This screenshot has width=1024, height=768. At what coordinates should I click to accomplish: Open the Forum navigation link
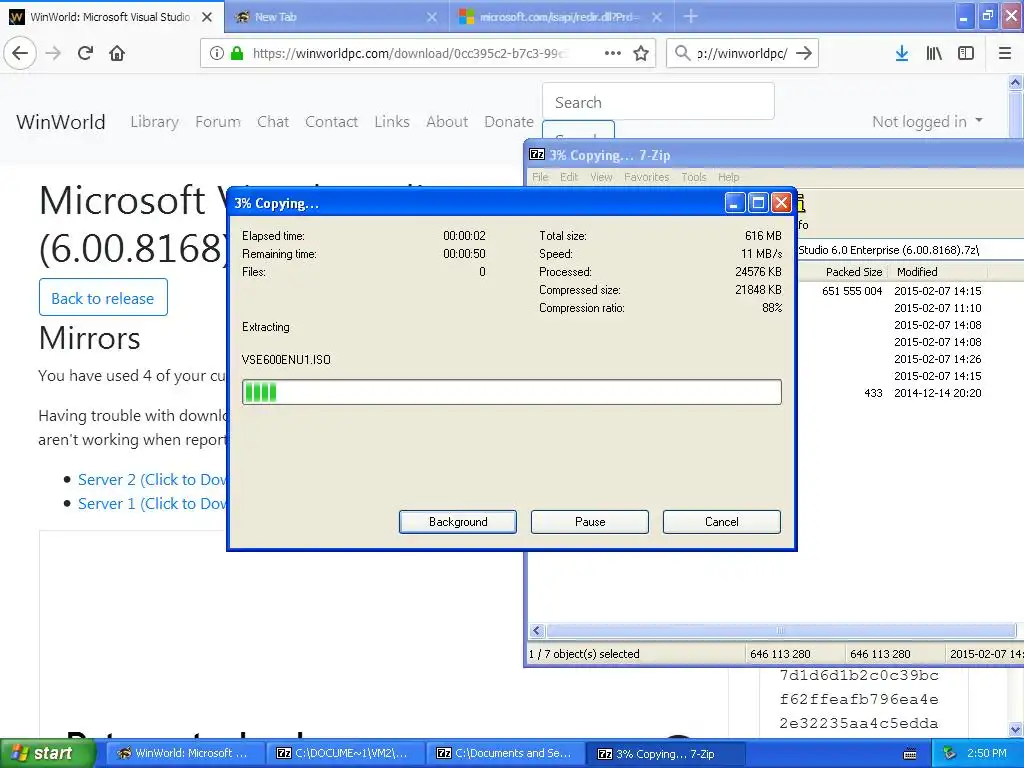point(217,121)
